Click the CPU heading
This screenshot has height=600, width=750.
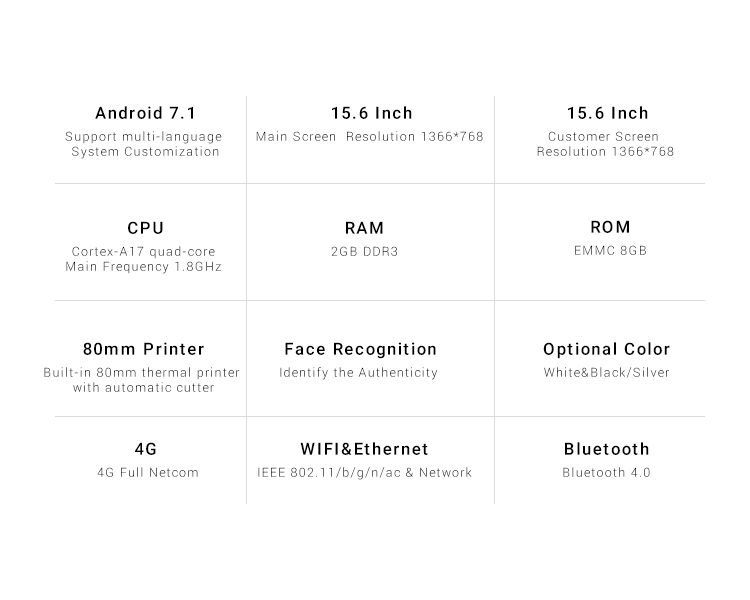[145, 228]
